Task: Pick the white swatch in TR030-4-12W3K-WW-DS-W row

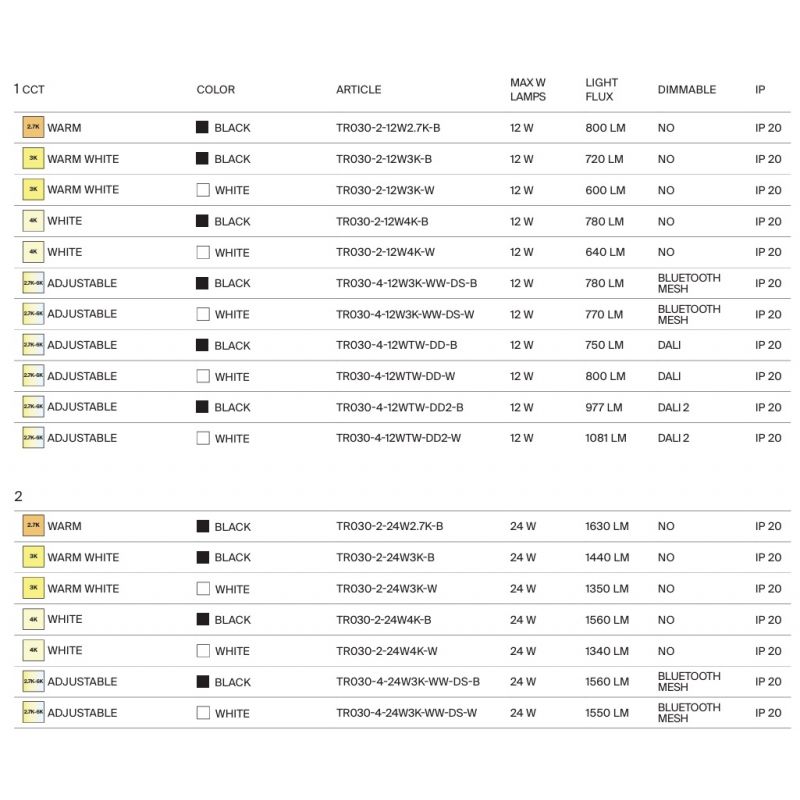Action: (203, 314)
